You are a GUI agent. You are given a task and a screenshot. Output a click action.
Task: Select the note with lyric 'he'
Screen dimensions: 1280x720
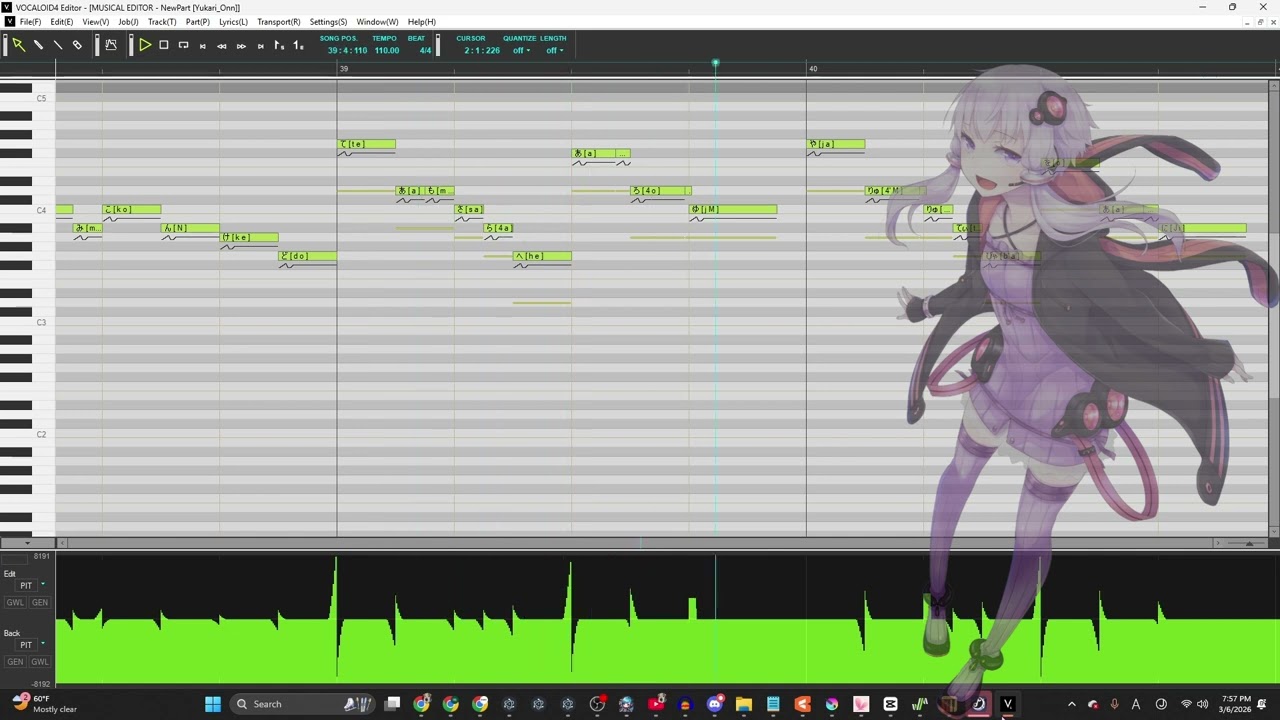[543, 256]
